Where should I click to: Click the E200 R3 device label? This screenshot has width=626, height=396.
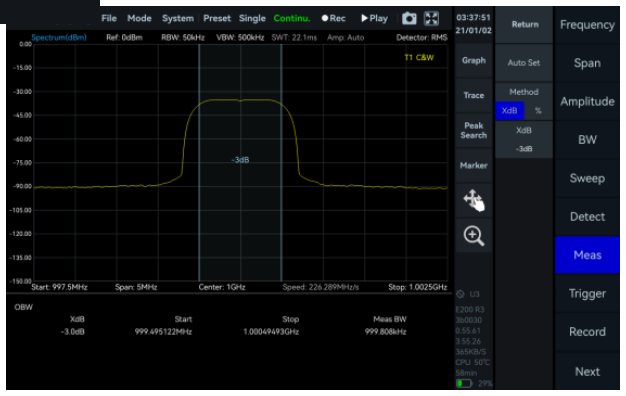pos(470,309)
